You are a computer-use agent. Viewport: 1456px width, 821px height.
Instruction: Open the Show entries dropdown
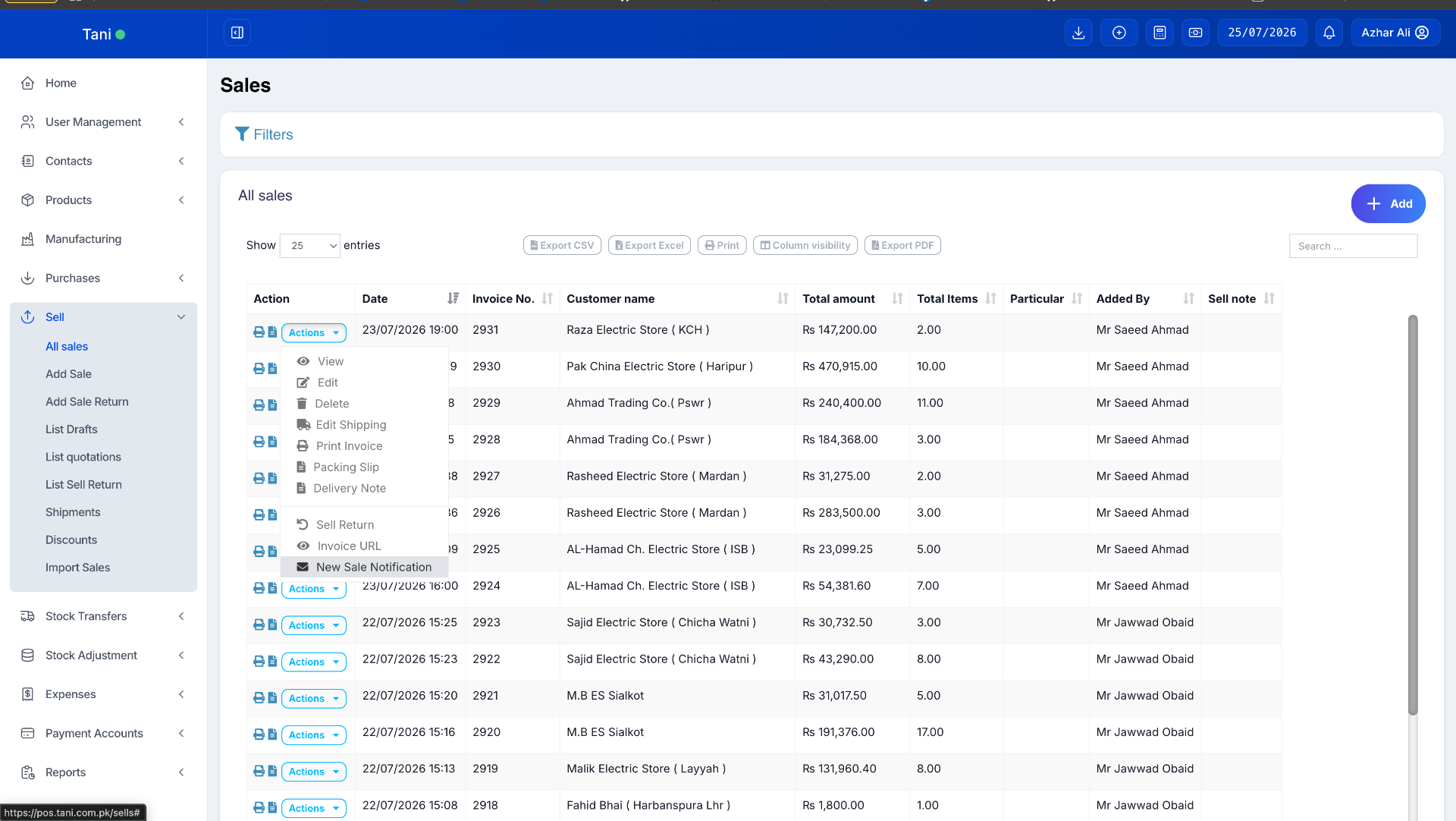310,246
